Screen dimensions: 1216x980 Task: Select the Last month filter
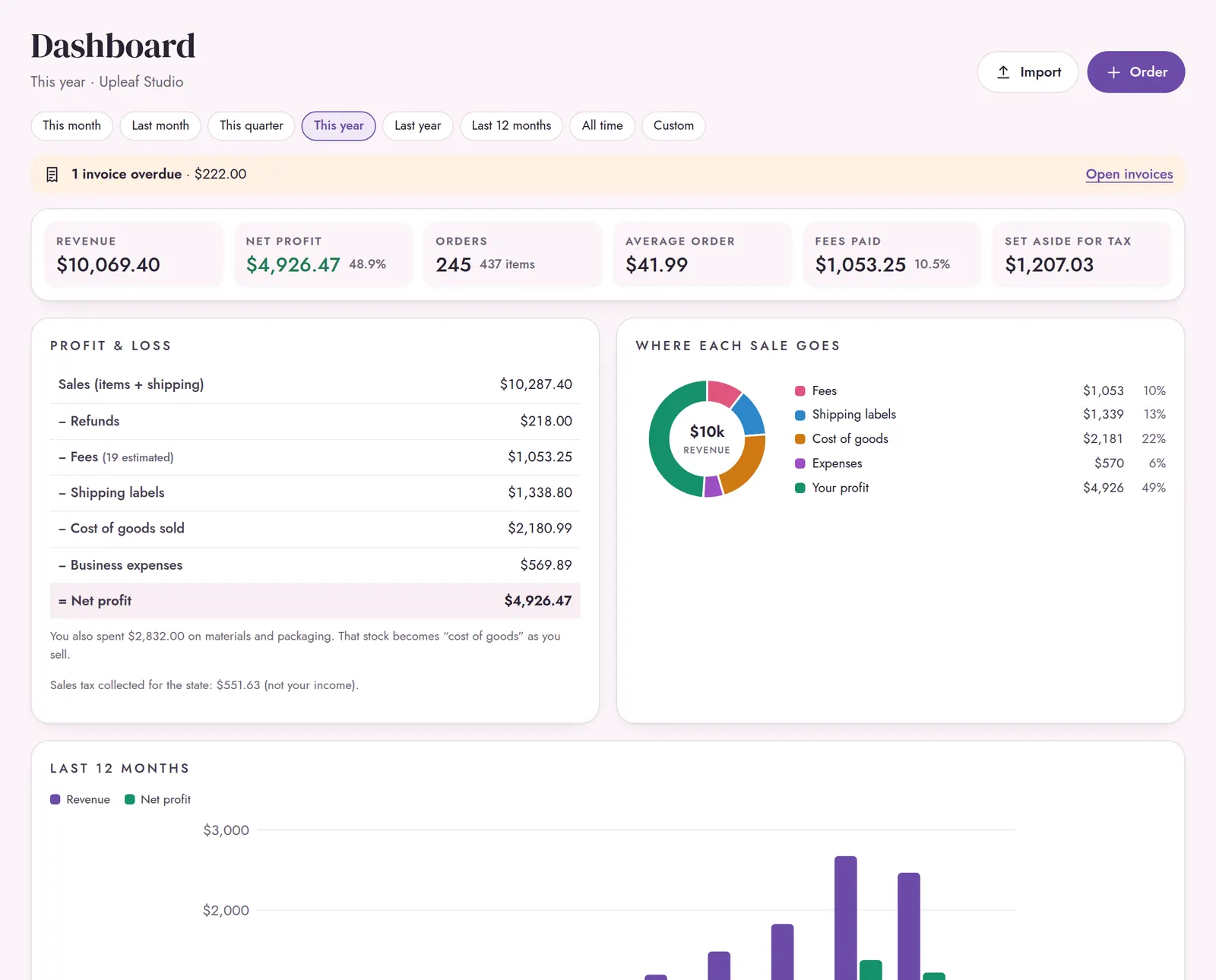(160, 126)
